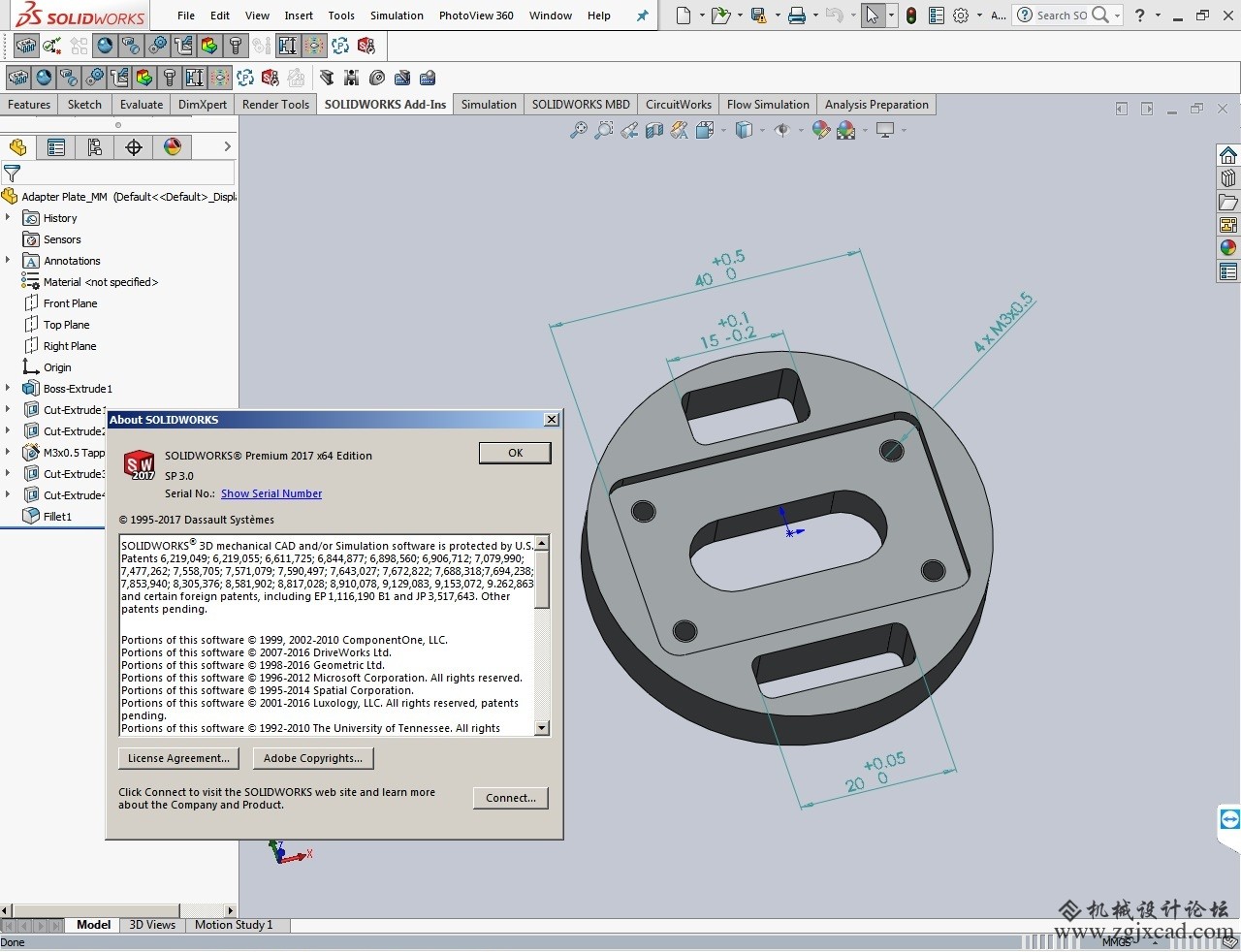Click the Adobe Copyrights button

click(313, 758)
